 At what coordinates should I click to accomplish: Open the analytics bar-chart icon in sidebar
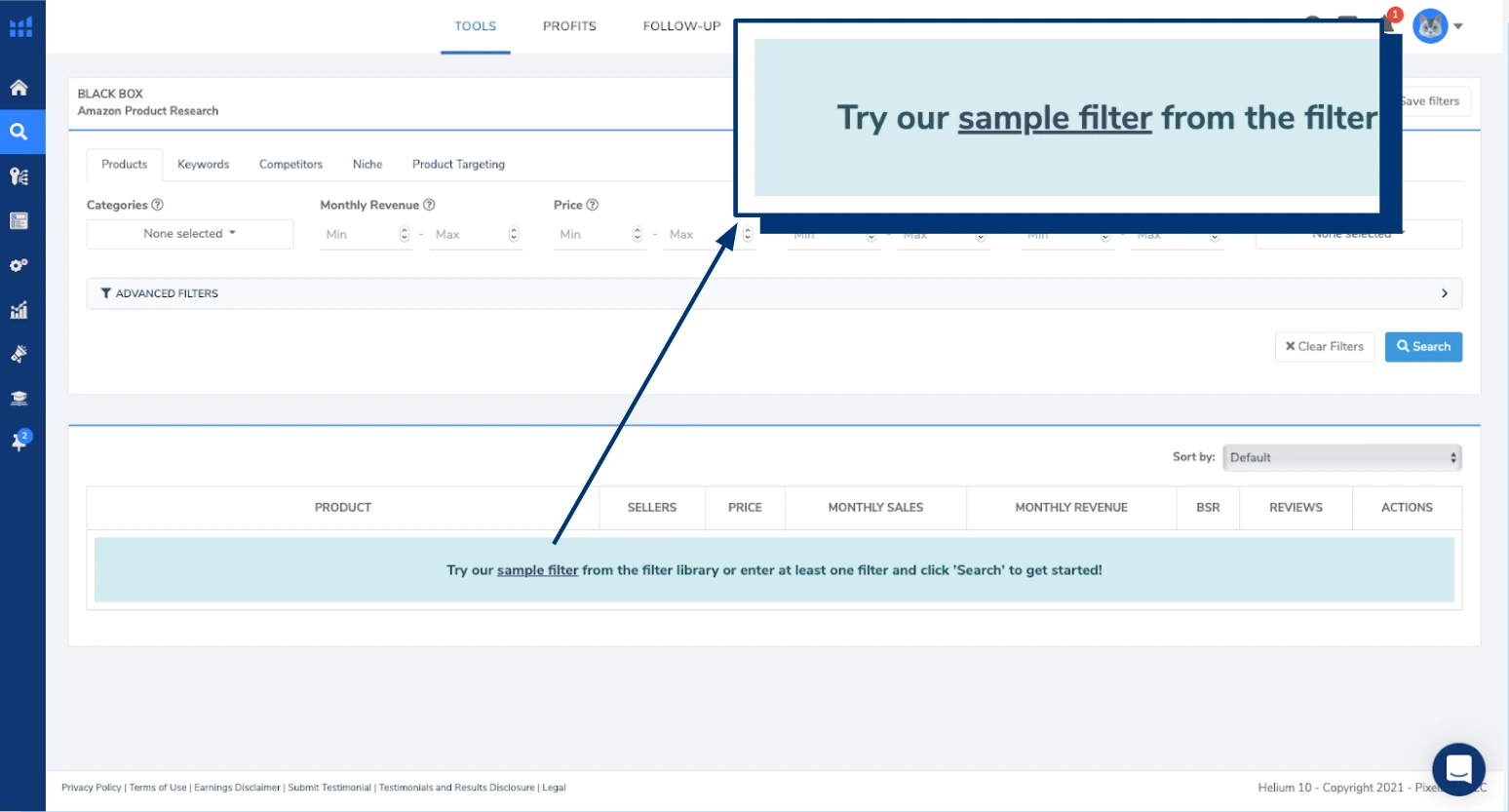click(19, 311)
